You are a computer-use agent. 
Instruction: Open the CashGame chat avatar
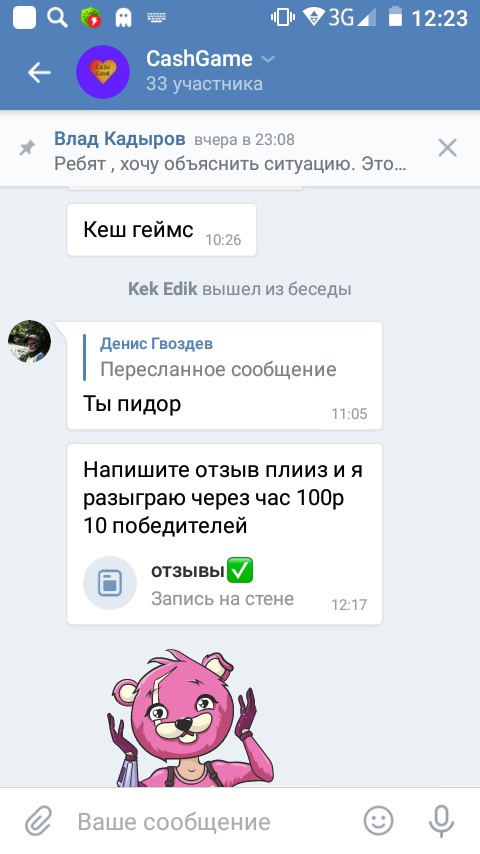pyautogui.click(x=102, y=72)
